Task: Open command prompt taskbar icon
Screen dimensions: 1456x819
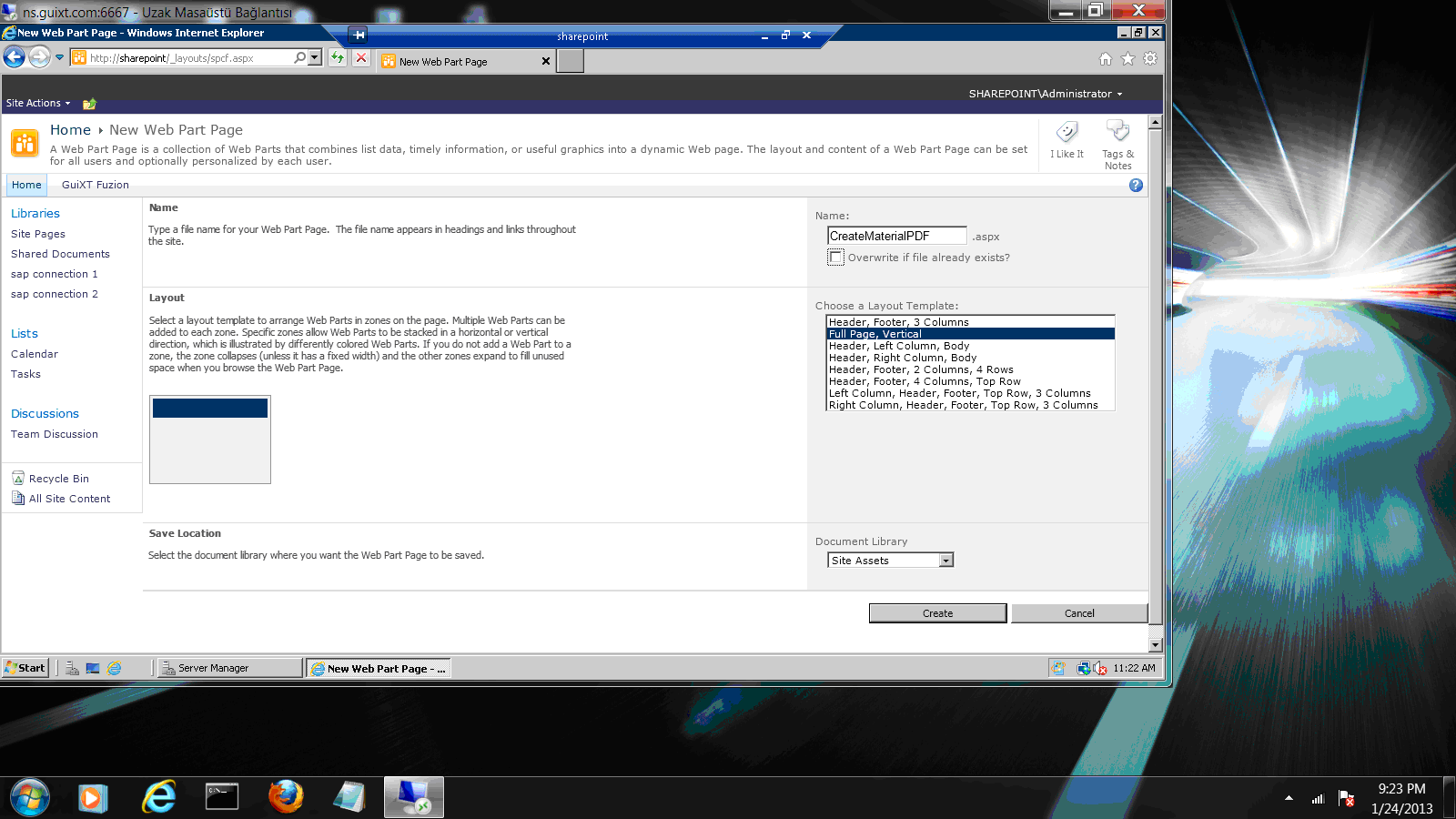Action: [x=222, y=797]
